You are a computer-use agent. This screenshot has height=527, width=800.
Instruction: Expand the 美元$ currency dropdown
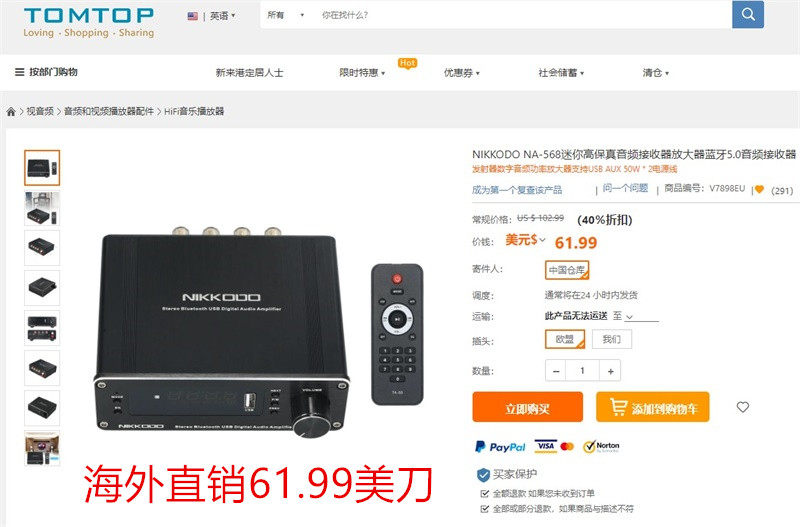(x=525, y=240)
